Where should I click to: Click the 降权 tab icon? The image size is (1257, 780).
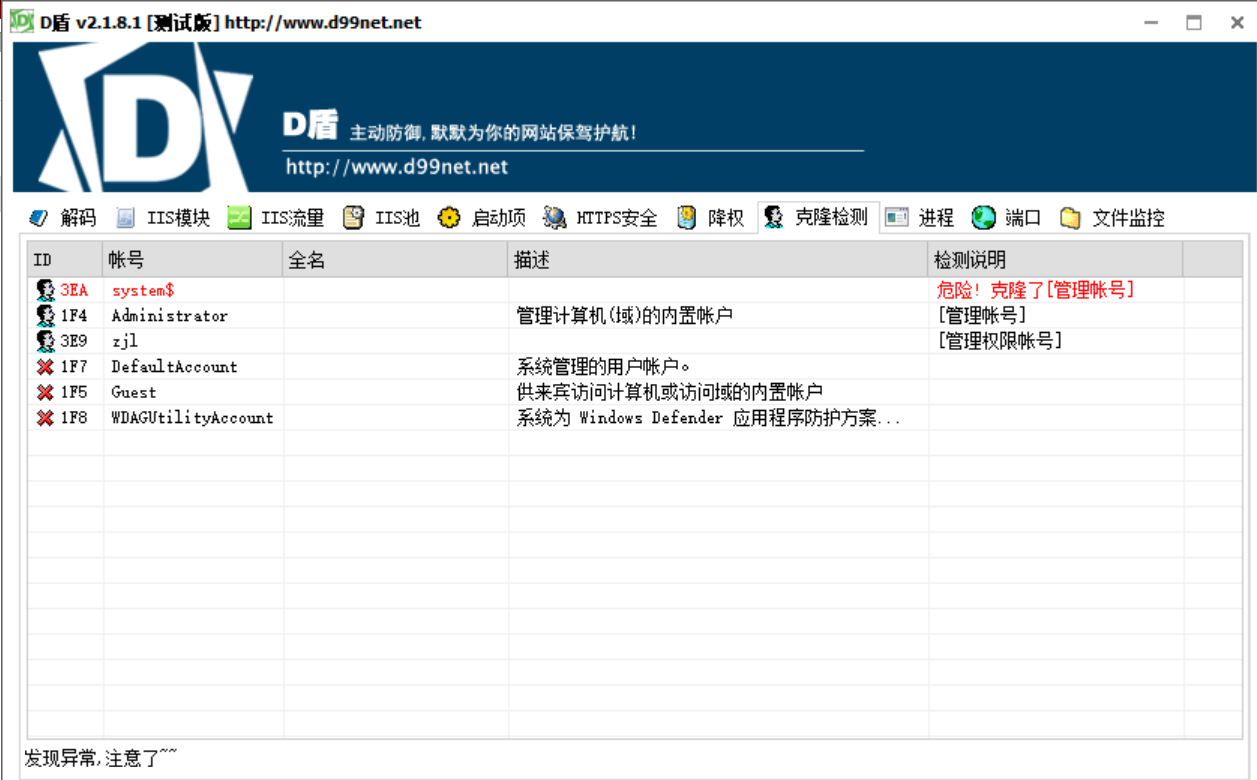687,218
